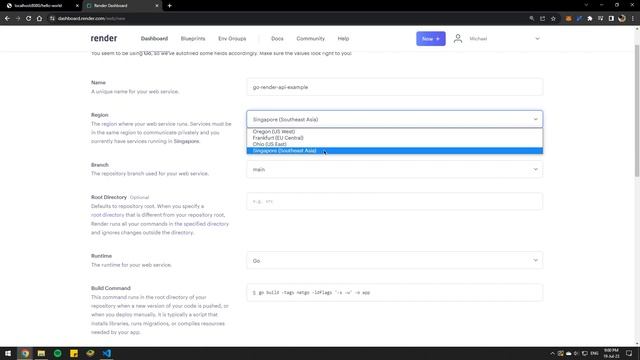Screen dimensions: 640x360
Task: Open the Windows Start menu
Action: tap(8, 353)
